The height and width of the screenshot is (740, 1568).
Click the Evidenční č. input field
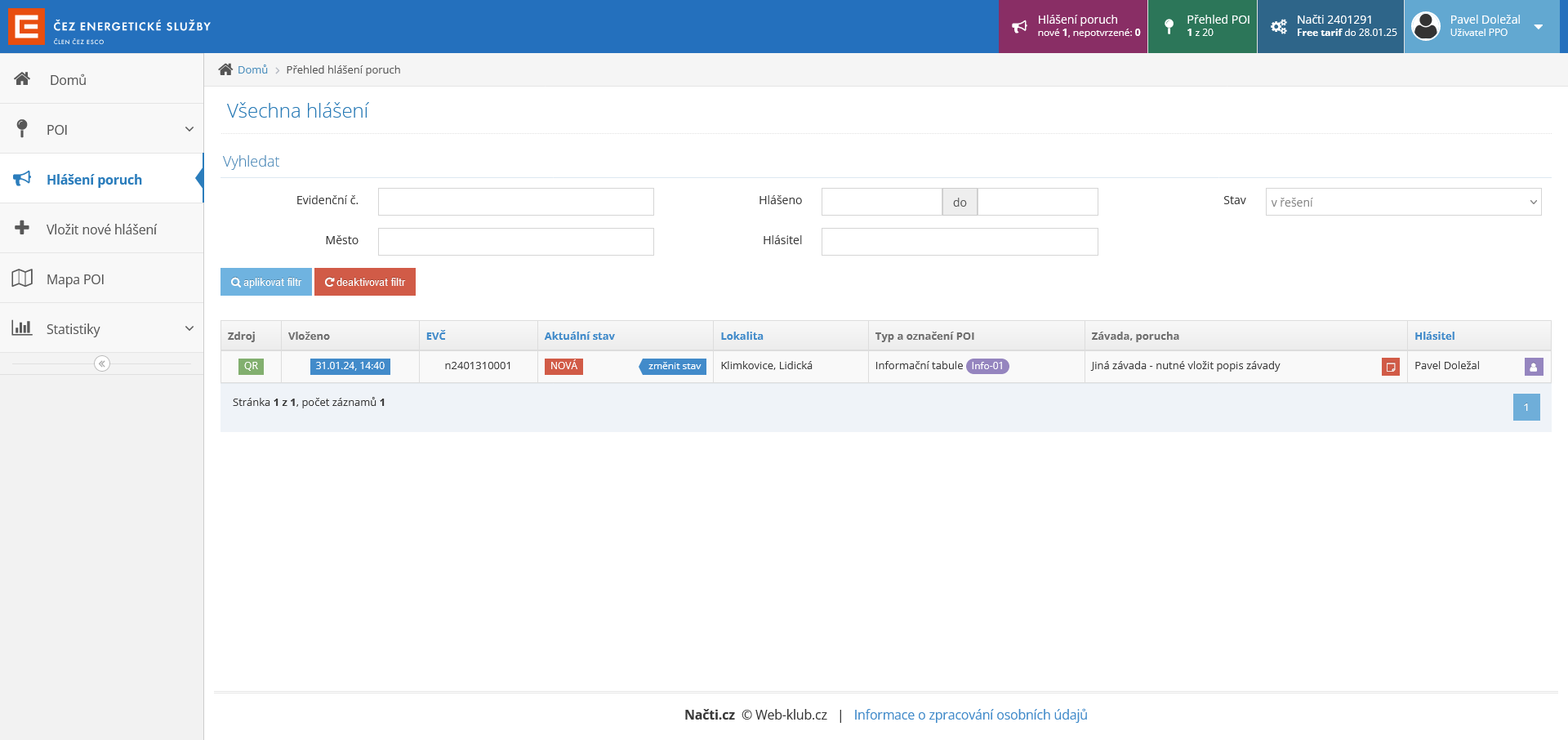(515, 202)
